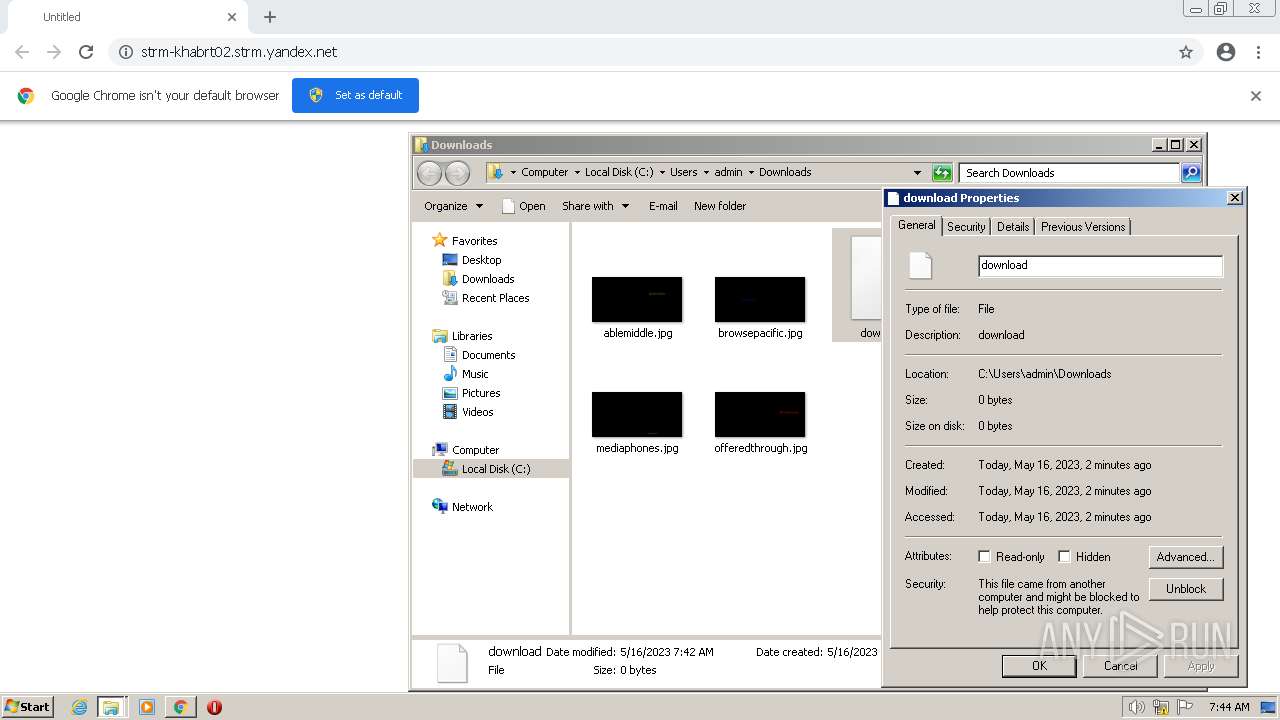
Task: Go forward in Downloads explorer window
Action: (457, 173)
